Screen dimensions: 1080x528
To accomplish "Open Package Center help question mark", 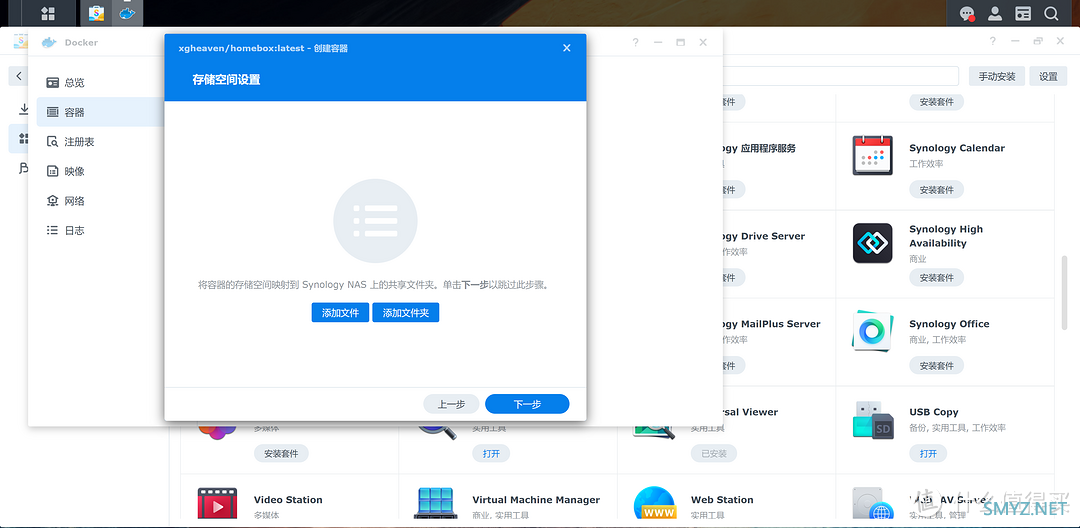I will click(993, 42).
